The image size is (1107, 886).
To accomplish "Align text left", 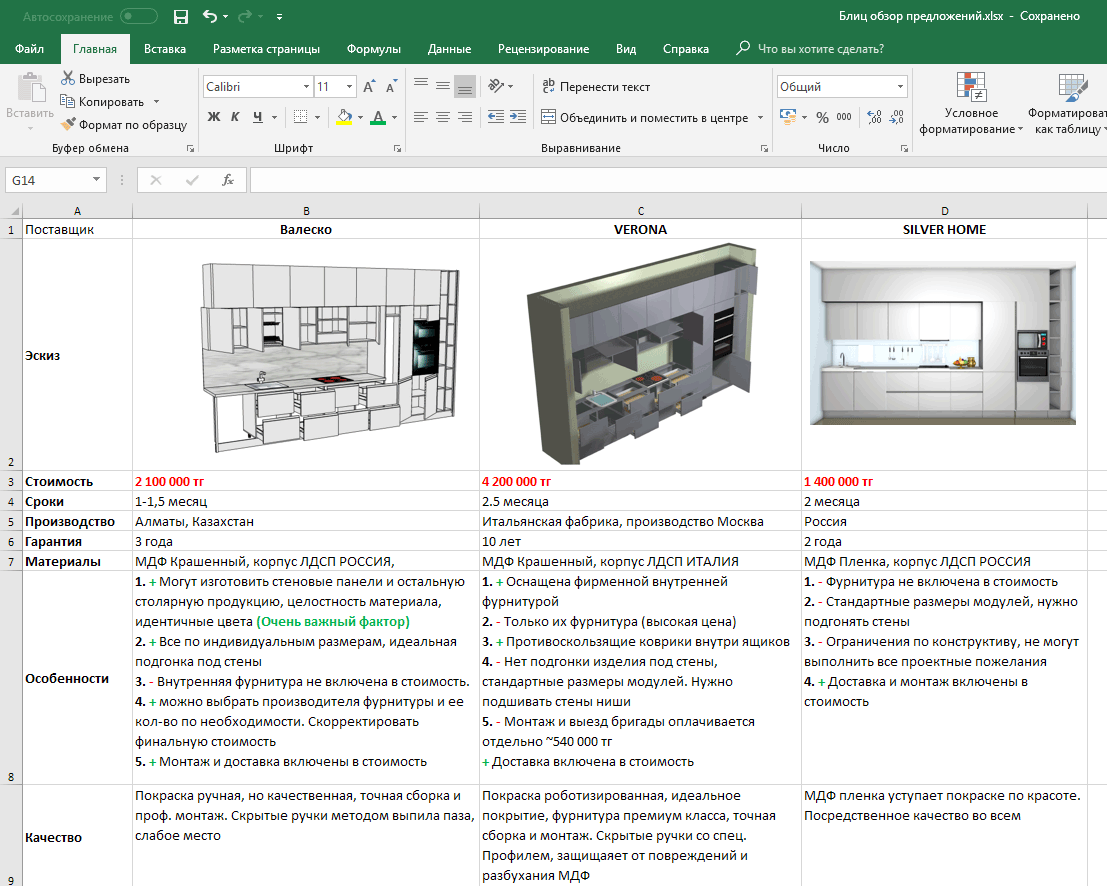I will click(421, 117).
